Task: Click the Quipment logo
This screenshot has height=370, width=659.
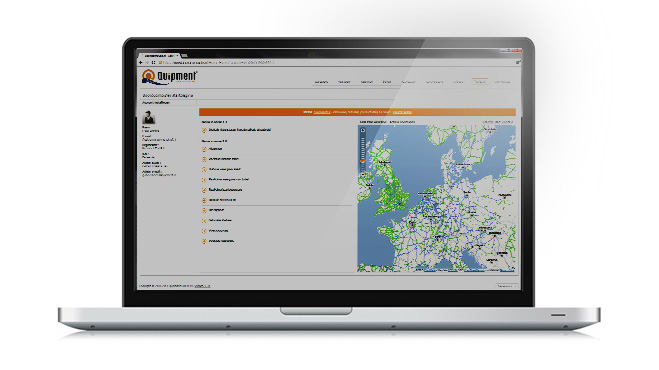Action: tap(169, 77)
